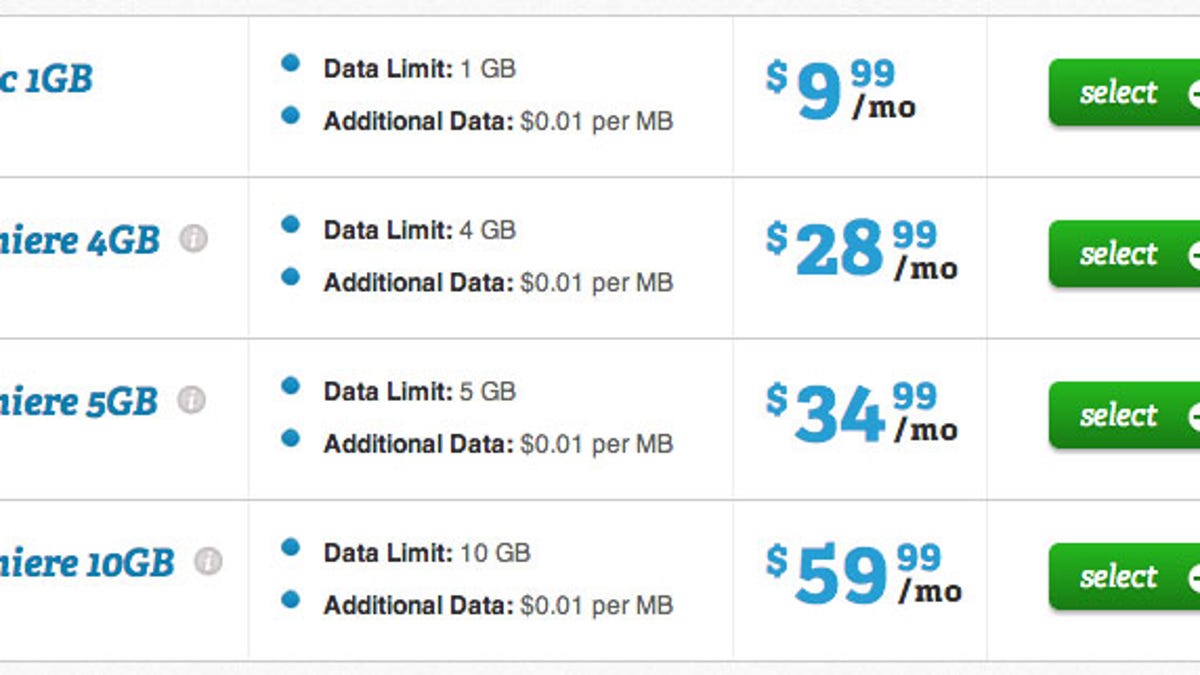The height and width of the screenshot is (675, 1200).
Task: Click the $28.99/mo price
Action: tap(862, 251)
